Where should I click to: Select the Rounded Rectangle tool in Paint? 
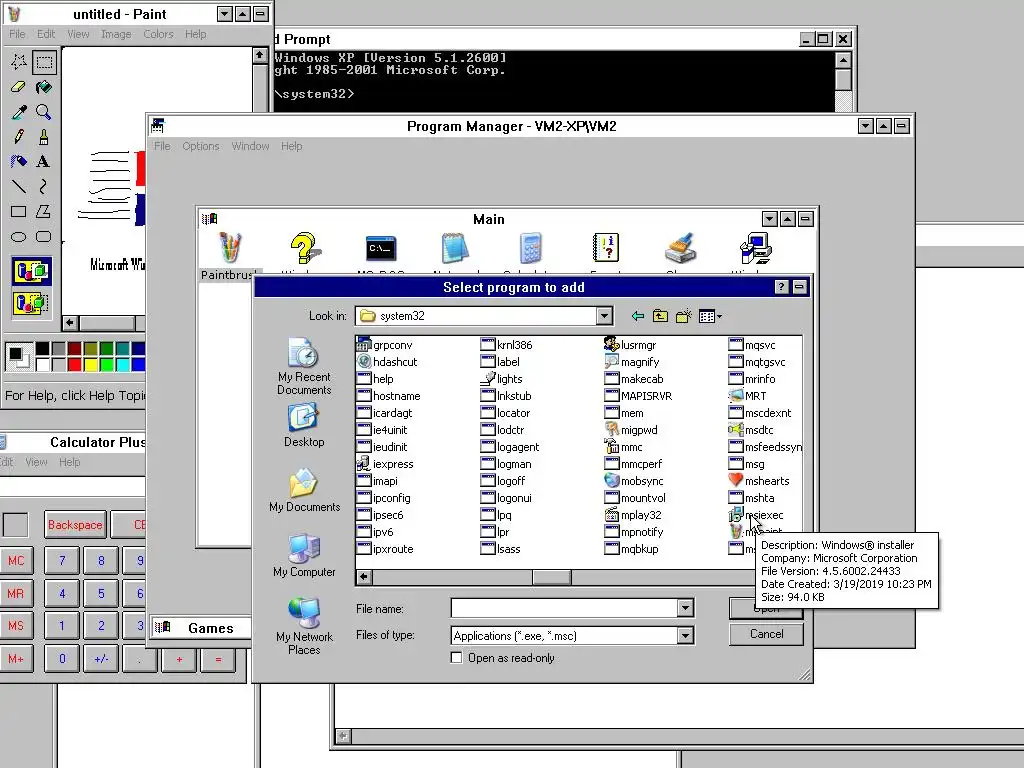44,236
